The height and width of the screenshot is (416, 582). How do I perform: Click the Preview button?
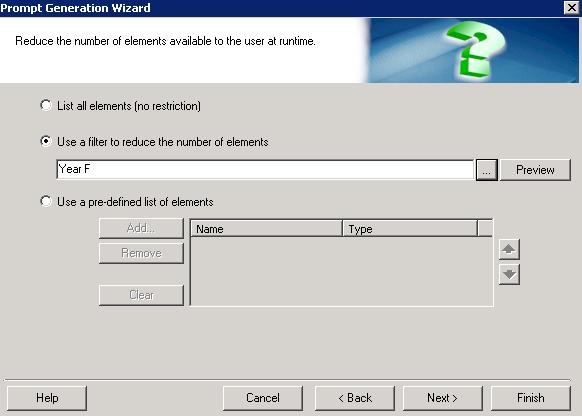[x=535, y=170]
